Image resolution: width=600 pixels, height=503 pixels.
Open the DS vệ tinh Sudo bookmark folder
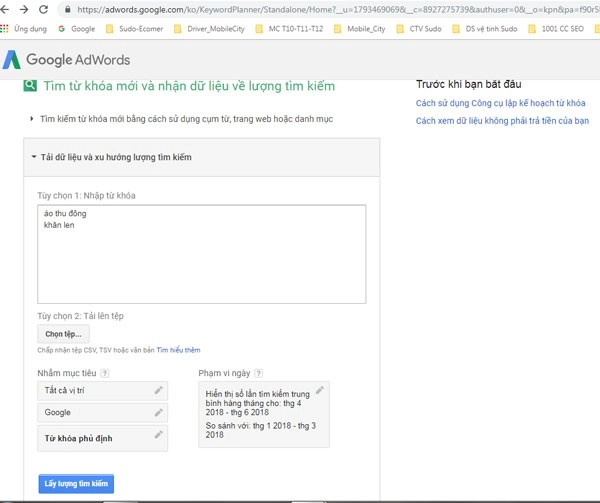(484, 29)
